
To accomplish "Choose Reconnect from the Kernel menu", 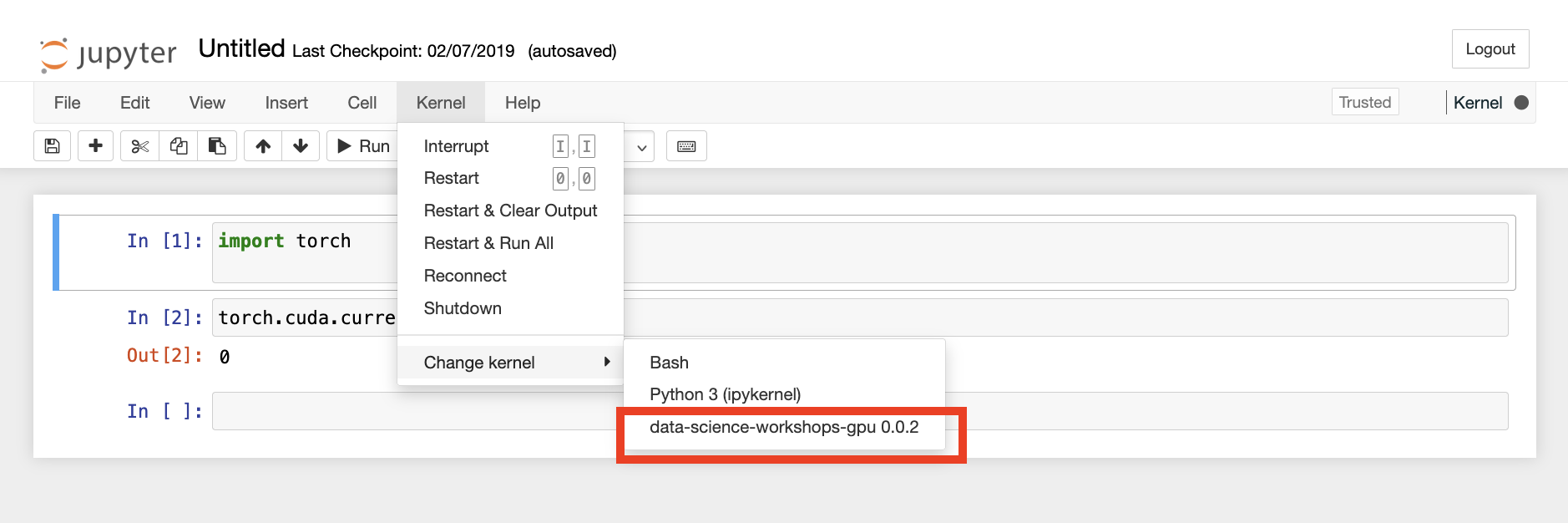I will (510, 276).
